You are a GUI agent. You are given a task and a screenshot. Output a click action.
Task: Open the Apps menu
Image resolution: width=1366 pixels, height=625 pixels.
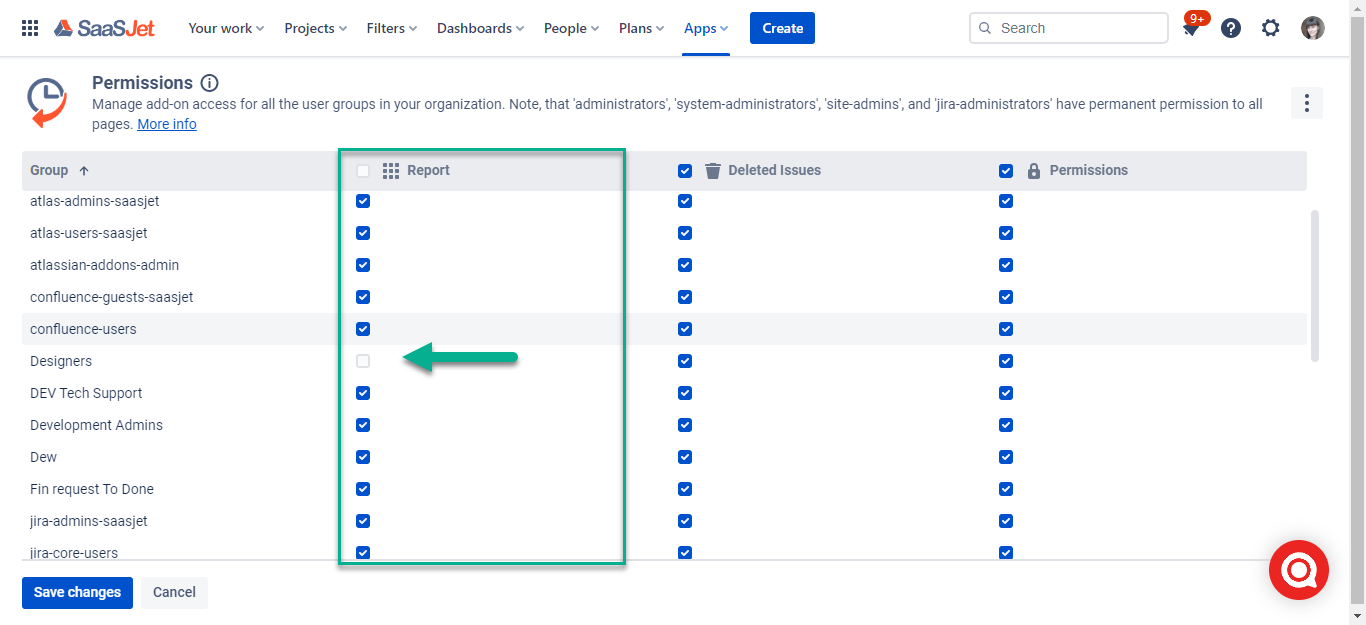(706, 28)
